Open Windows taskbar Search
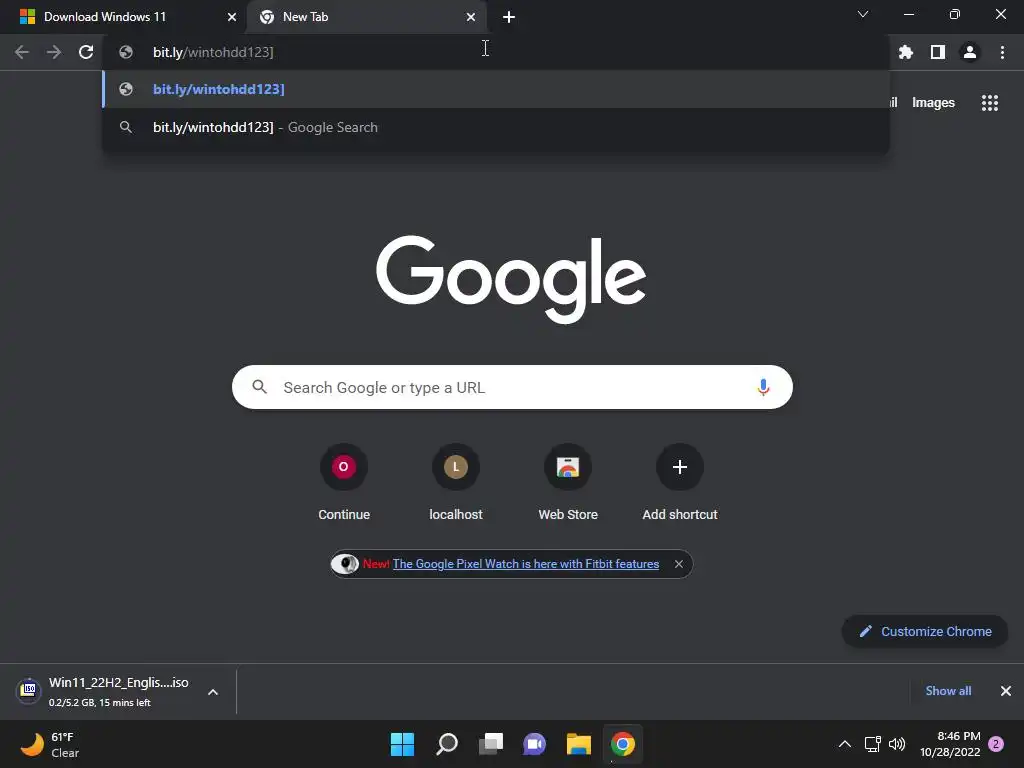This screenshot has width=1024, height=768. (447, 744)
